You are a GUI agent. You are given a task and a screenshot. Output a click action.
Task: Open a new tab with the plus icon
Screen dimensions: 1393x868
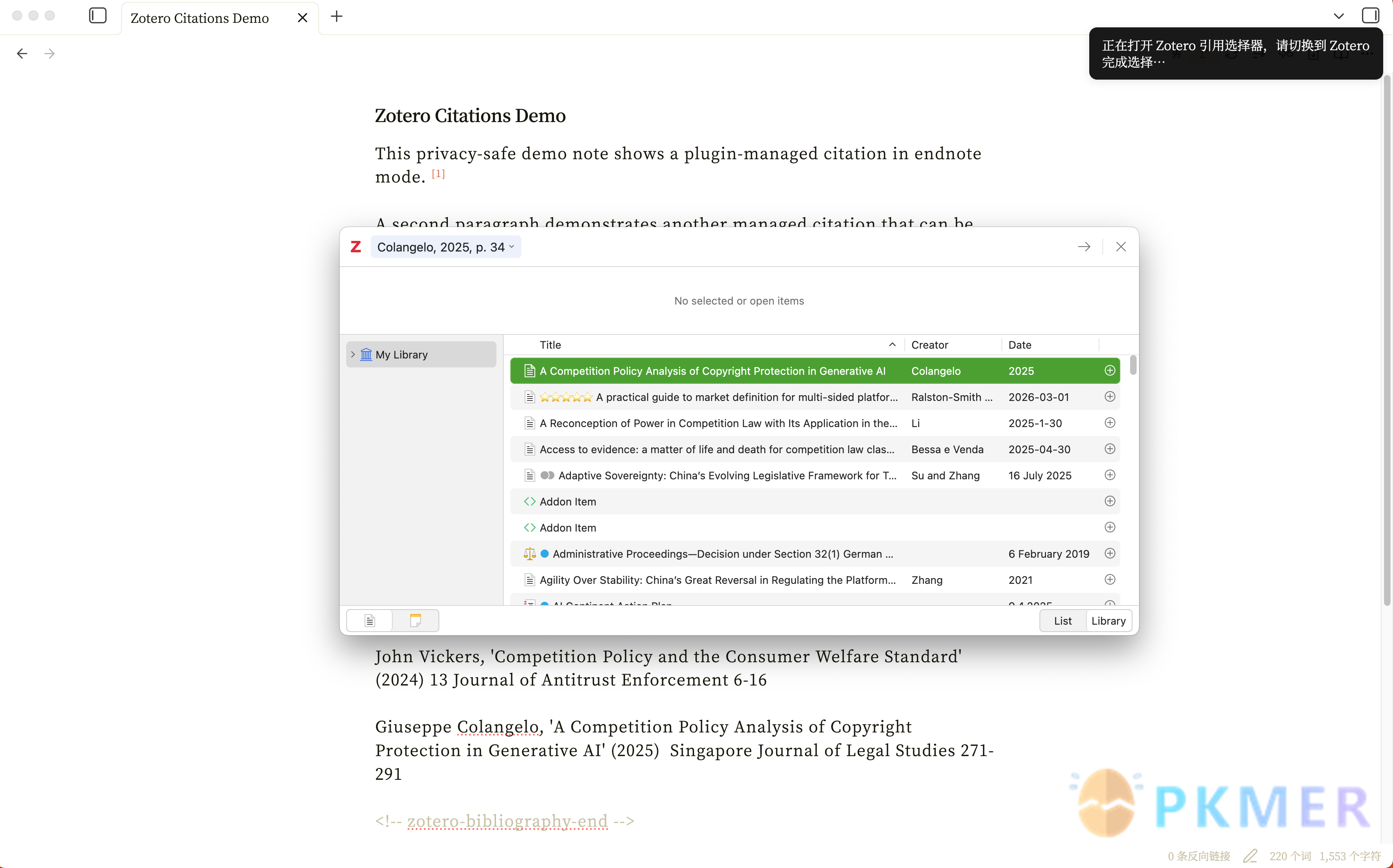pos(337,17)
